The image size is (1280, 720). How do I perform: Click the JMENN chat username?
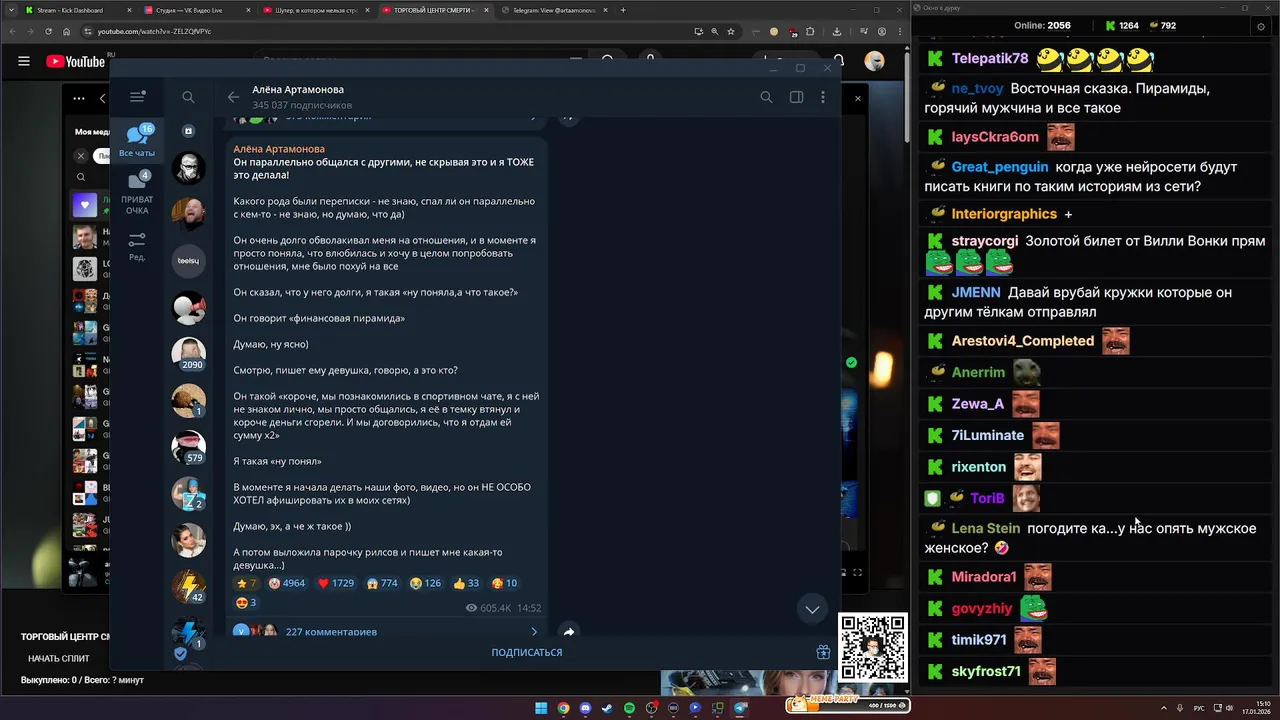tap(976, 293)
